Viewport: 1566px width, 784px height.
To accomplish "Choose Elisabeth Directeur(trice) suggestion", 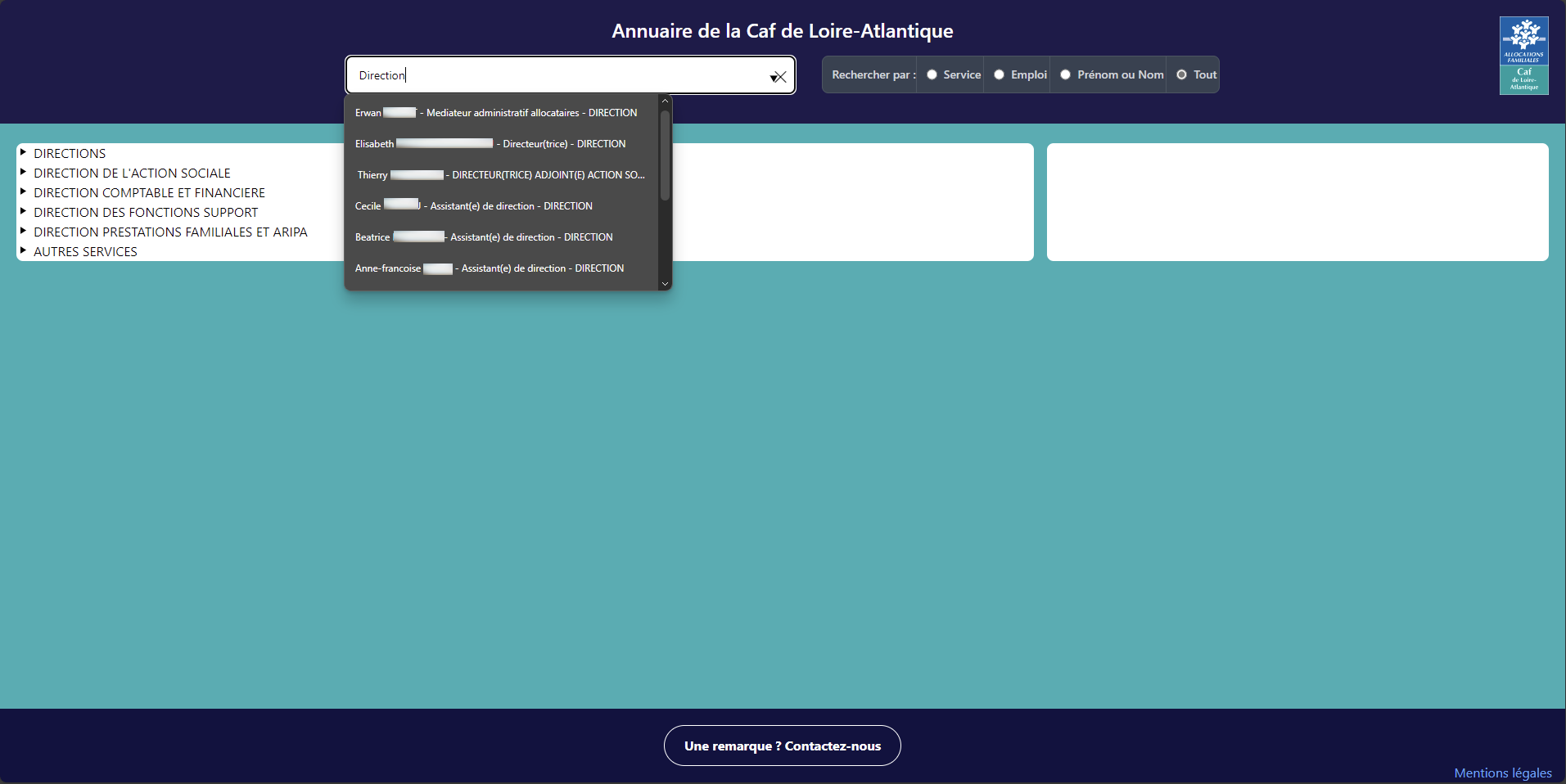I will (501, 144).
